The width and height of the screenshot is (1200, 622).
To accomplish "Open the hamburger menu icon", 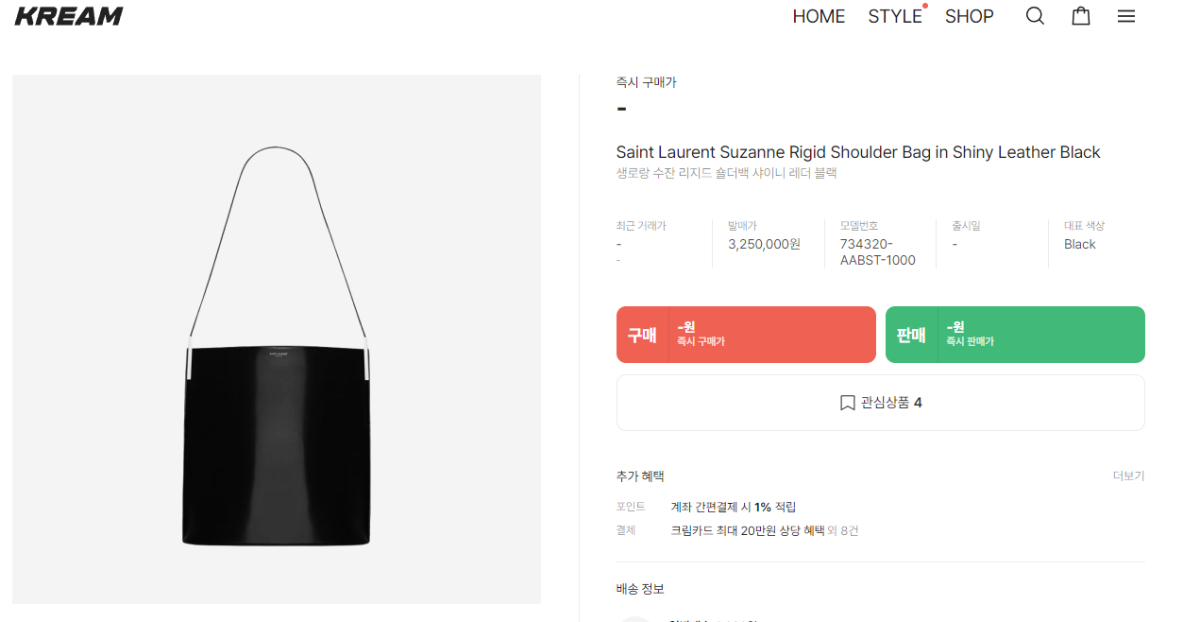I will tap(1126, 16).
